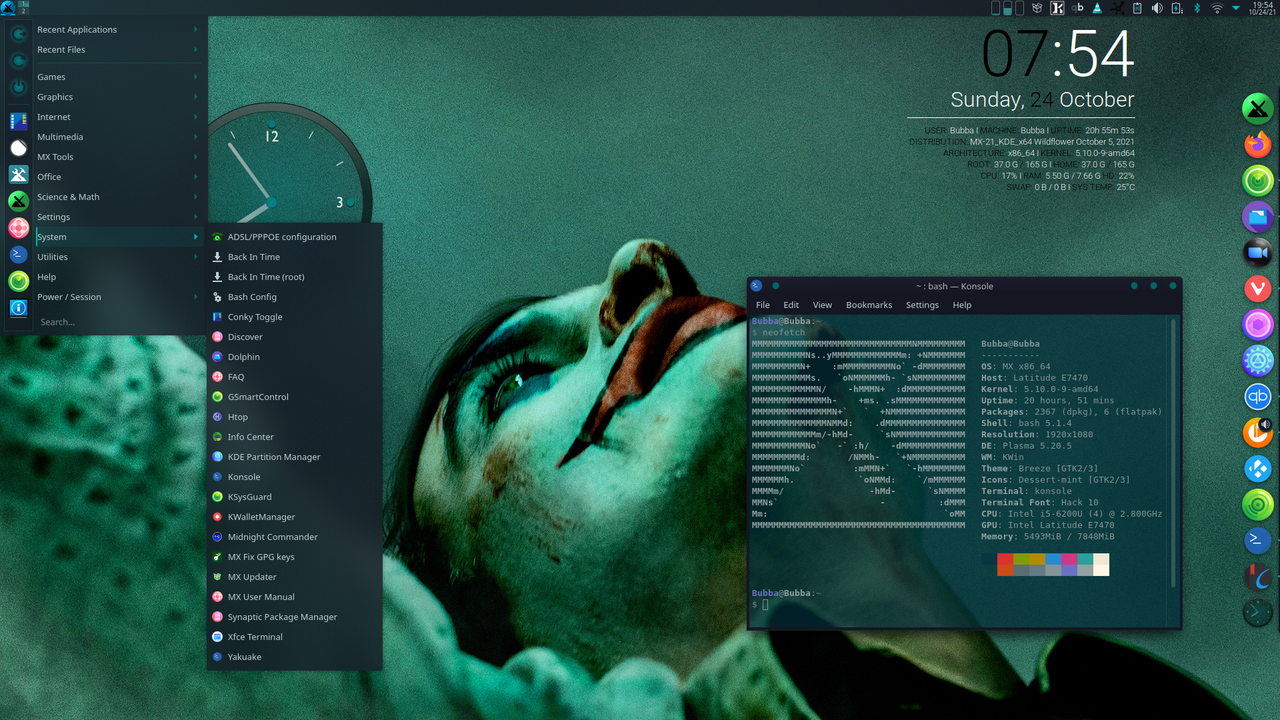Click the K icon in system tray
The image size is (1280, 720).
pos(1057,8)
